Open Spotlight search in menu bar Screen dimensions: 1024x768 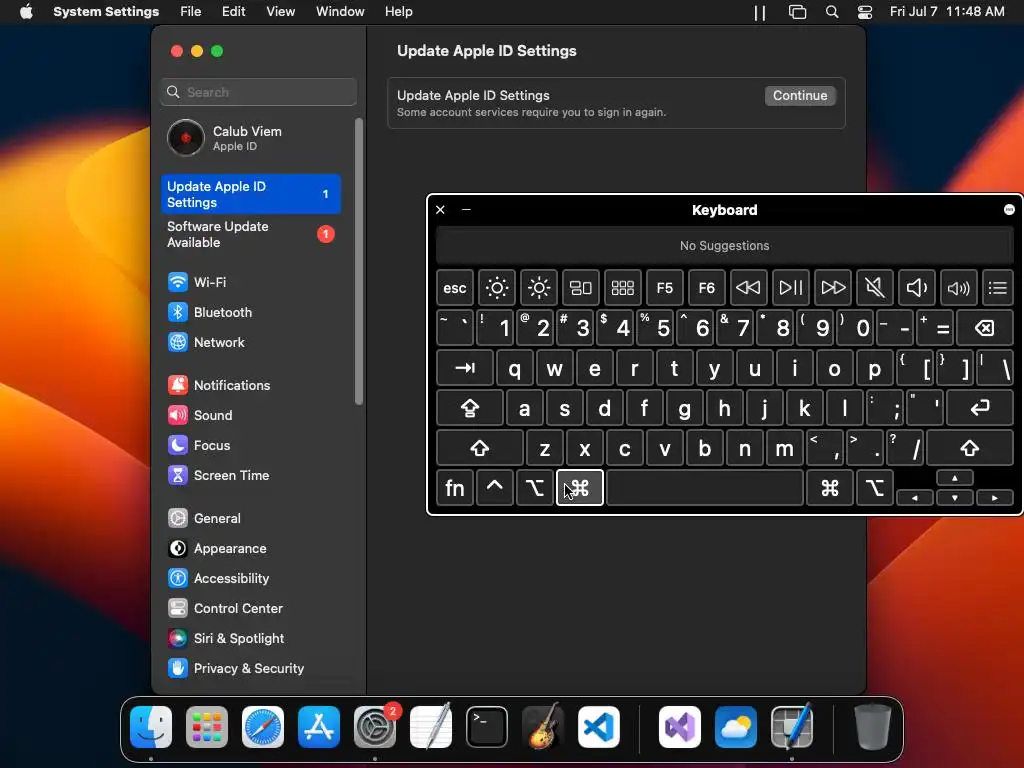(x=831, y=12)
